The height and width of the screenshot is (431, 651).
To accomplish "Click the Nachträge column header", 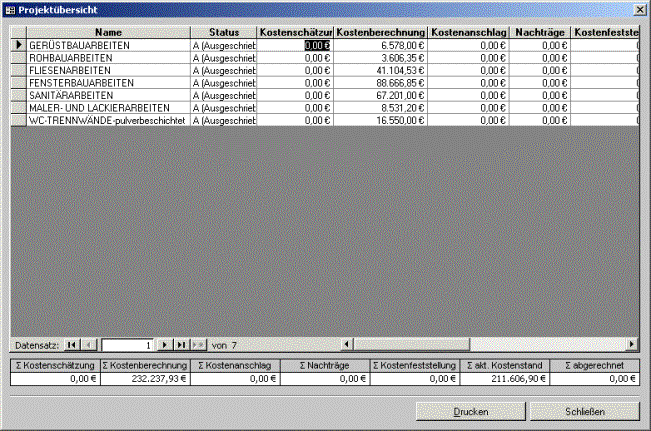I will pos(541,33).
